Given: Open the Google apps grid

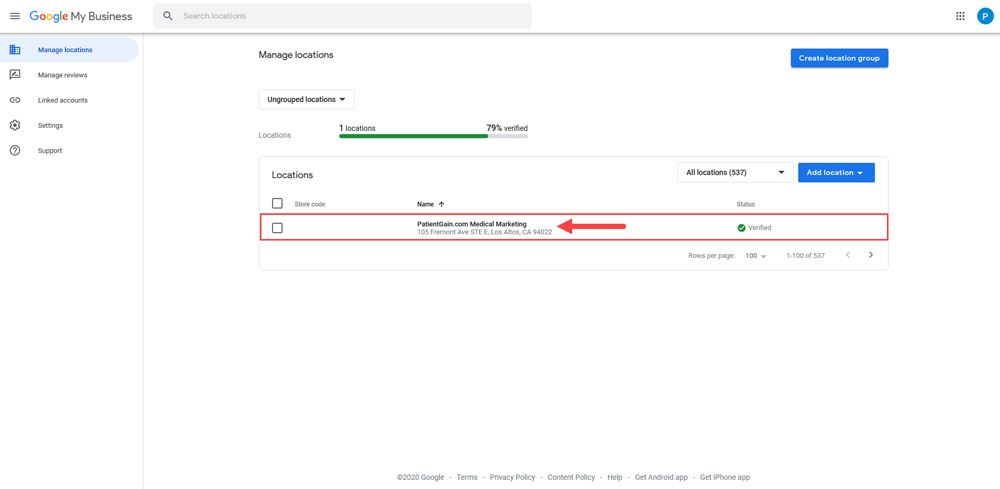Looking at the screenshot, I should click(x=960, y=16).
